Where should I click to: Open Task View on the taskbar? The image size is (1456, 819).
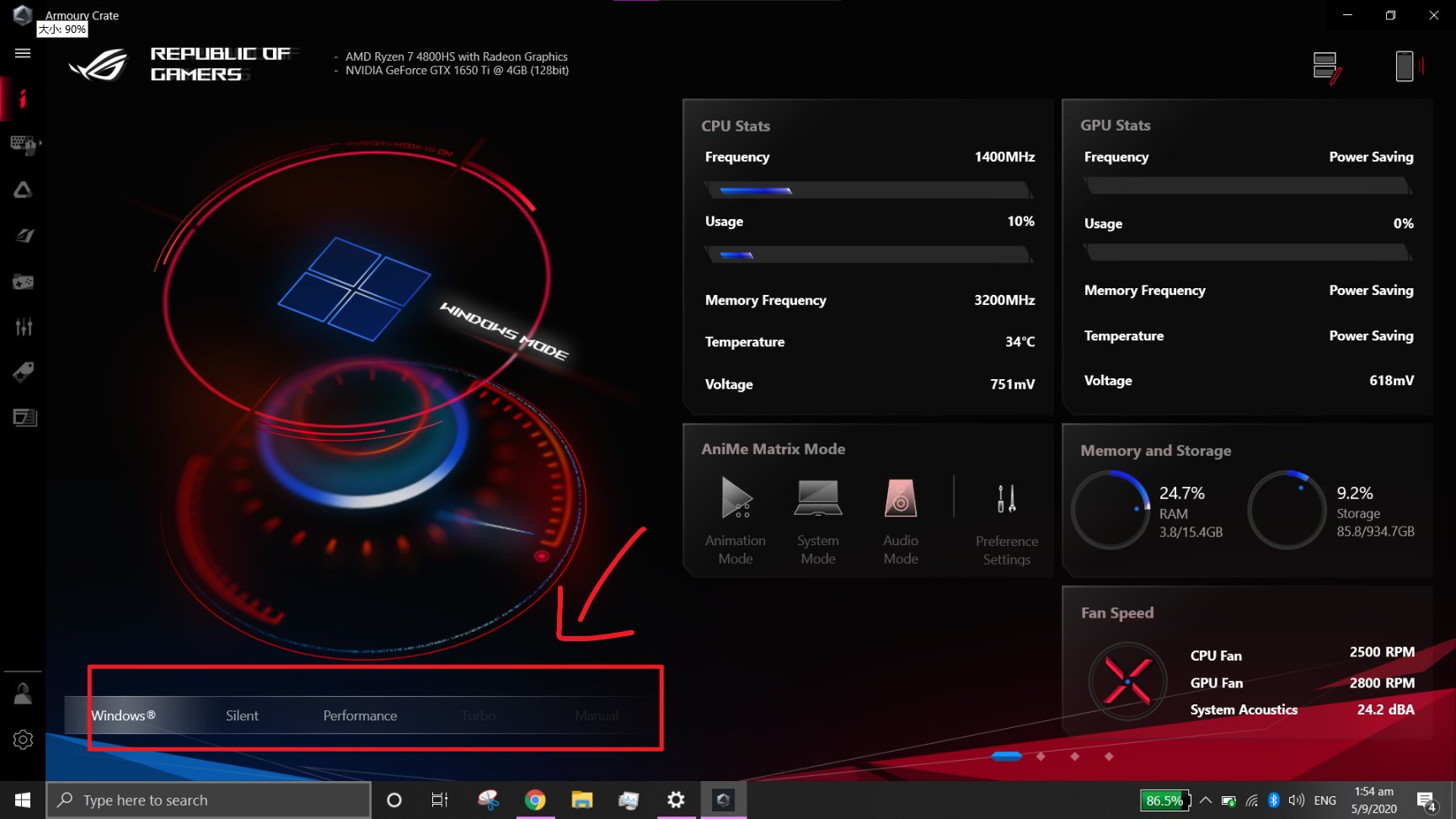(439, 800)
